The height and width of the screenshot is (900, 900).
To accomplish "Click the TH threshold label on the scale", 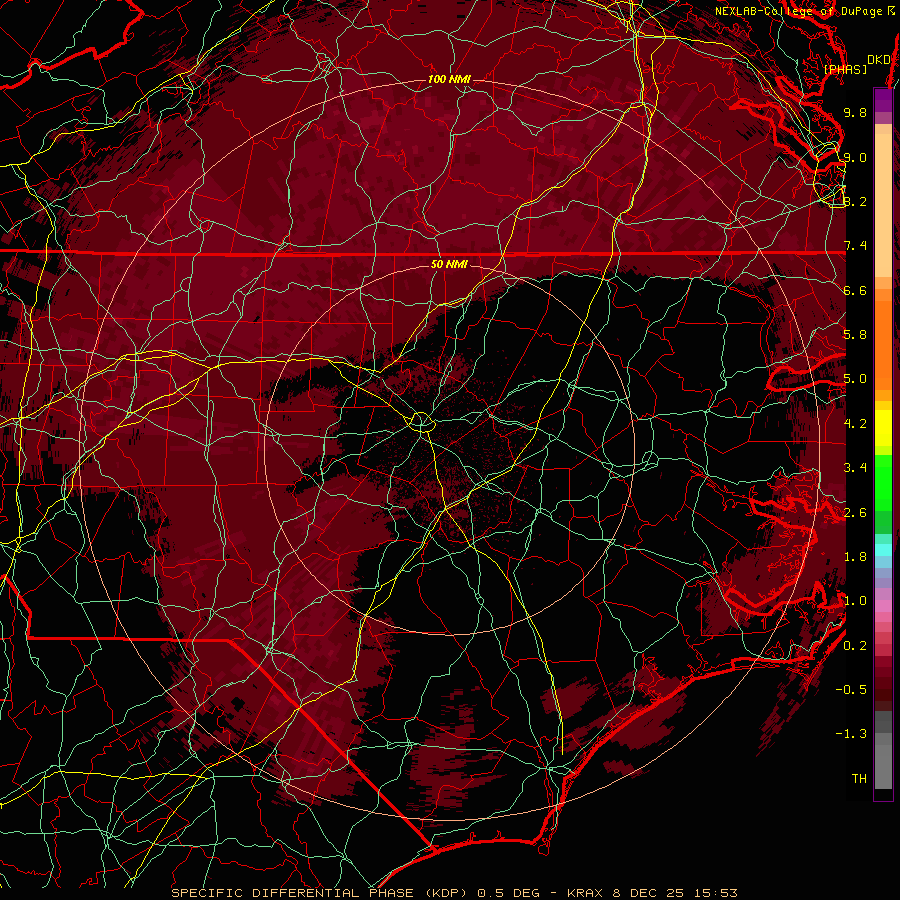I will 859,779.
